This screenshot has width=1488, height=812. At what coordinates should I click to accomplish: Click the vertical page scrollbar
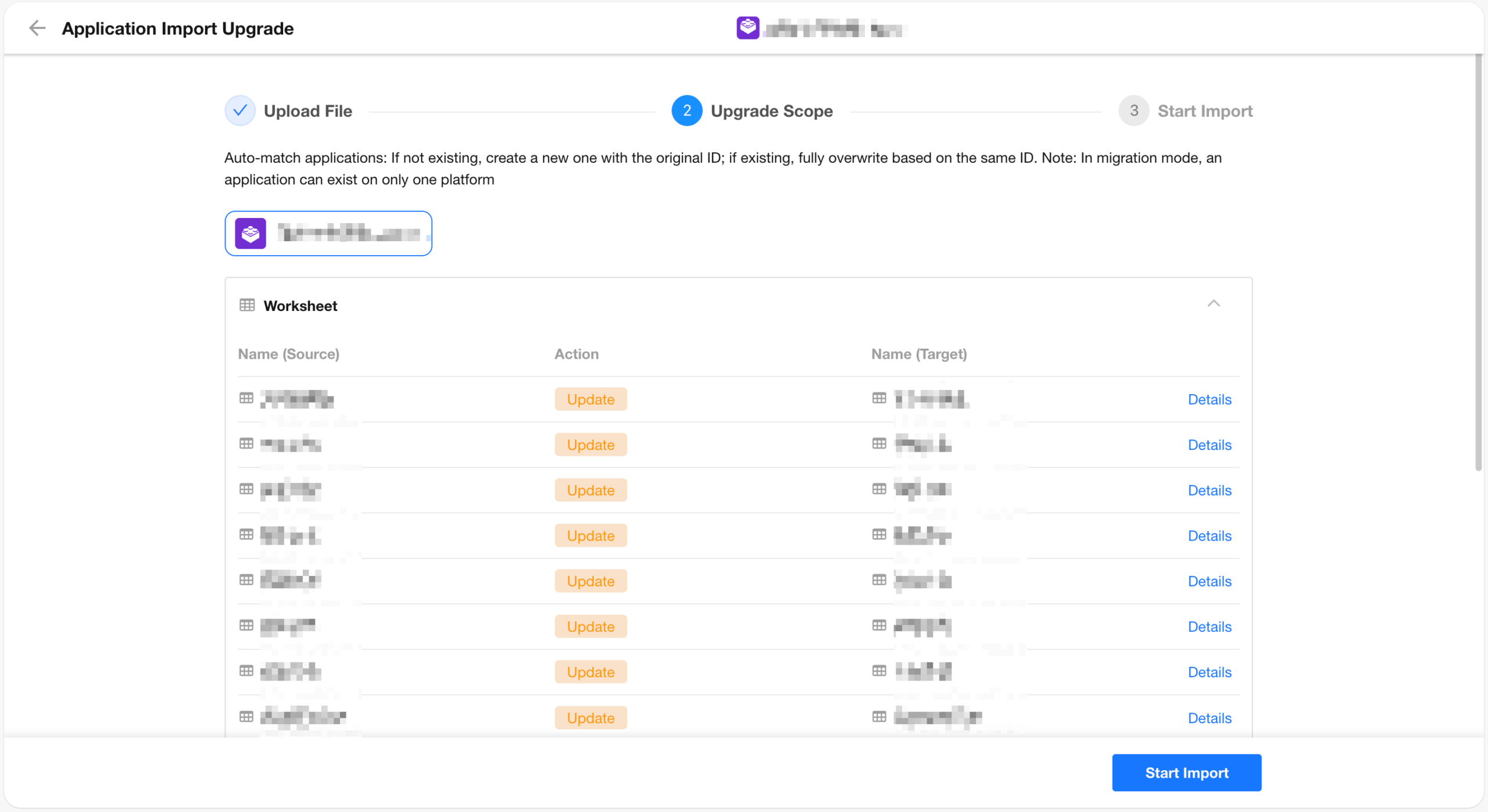coord(1479,262)
